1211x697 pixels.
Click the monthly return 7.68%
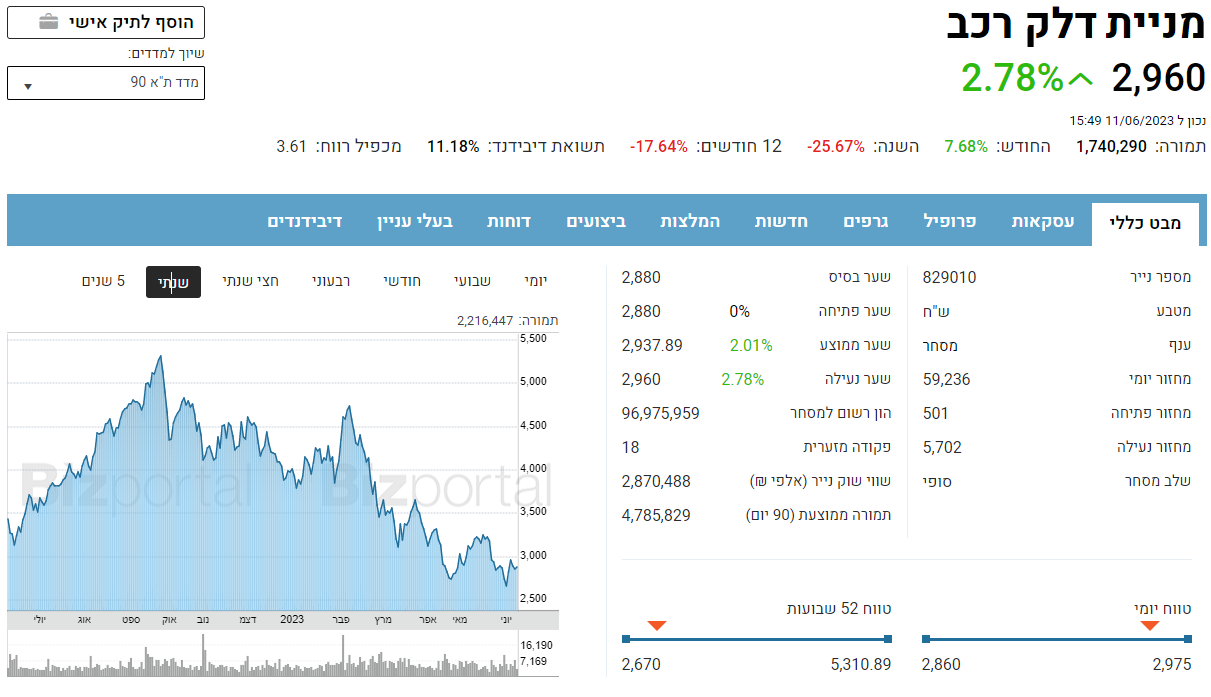pos(966,146)
